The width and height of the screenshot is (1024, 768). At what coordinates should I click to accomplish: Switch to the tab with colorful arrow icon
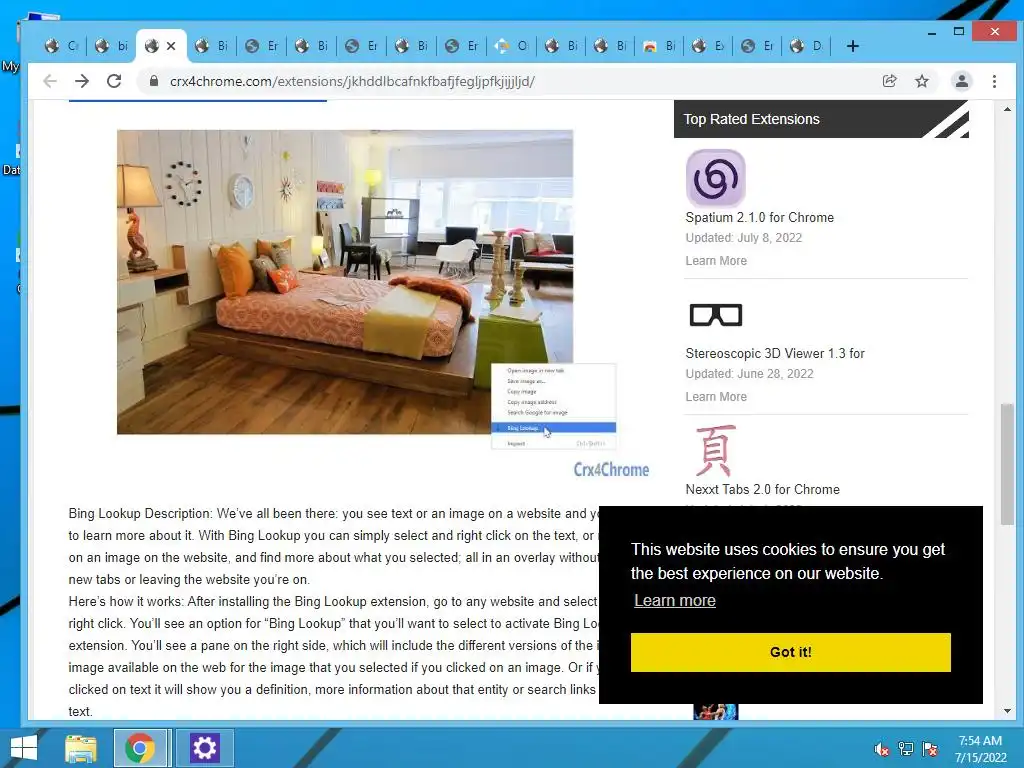513,46
